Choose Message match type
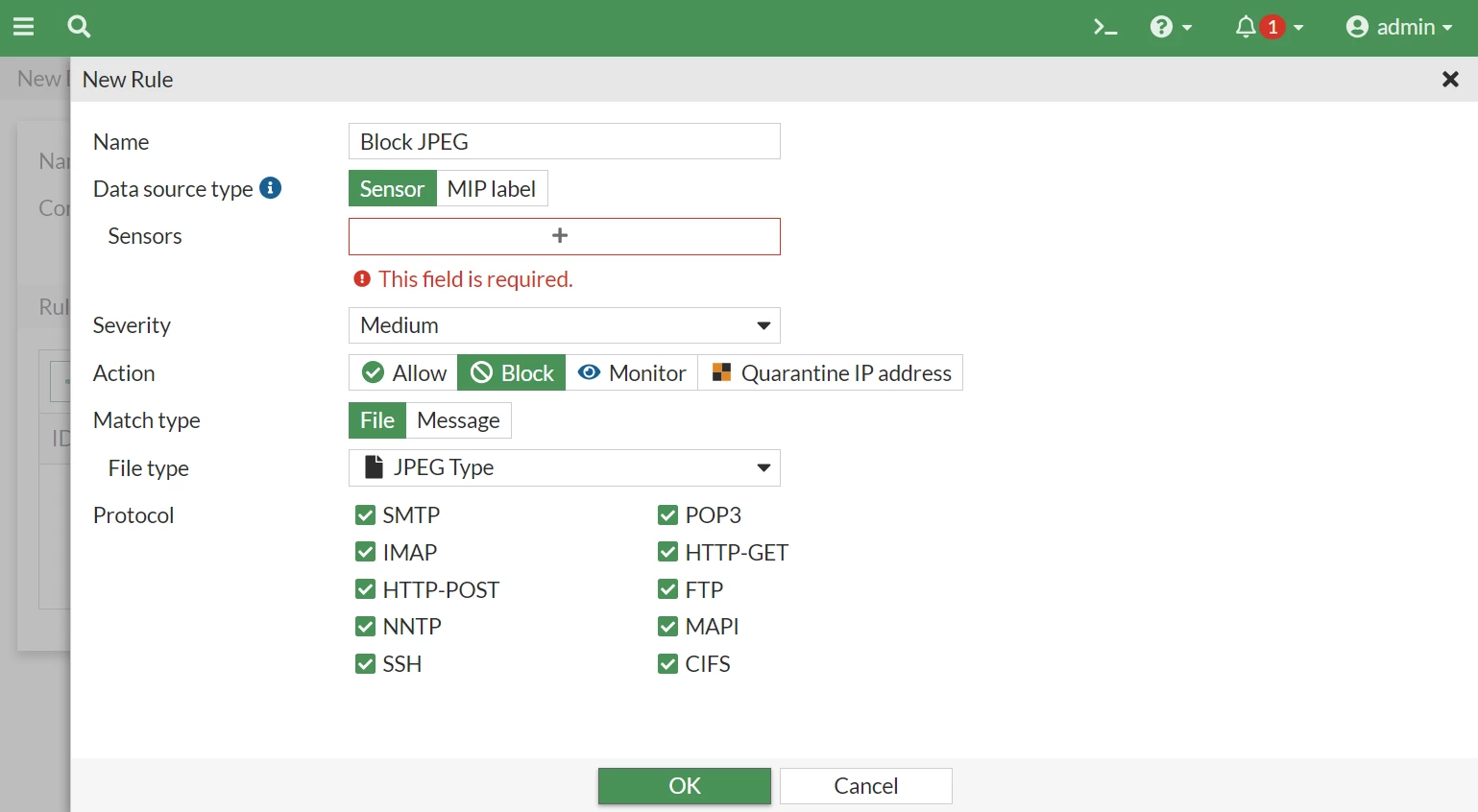This screenshot has width=1478, height=812. (459, 420)
